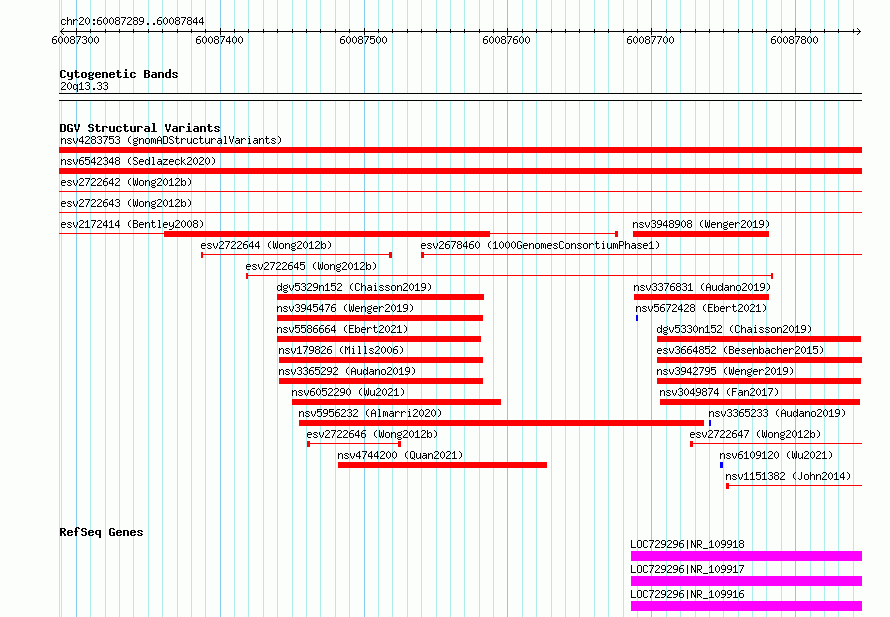Select the nsv3049874 (Fan2017) label

[719, 392]
